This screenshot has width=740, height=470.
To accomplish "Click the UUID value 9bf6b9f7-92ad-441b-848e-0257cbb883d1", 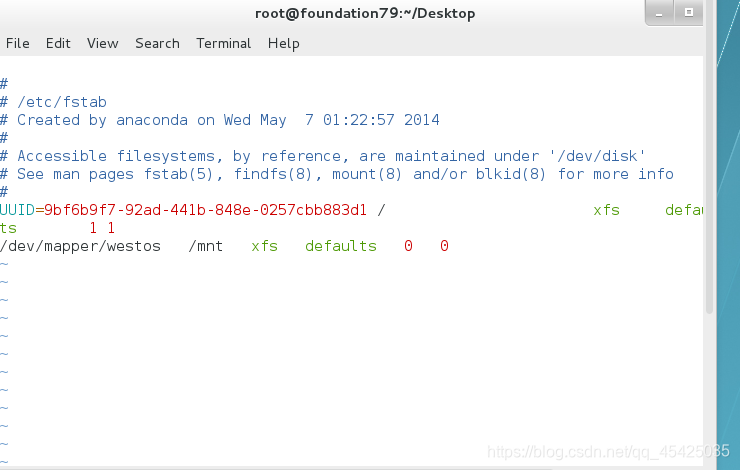I will (205, 210).
